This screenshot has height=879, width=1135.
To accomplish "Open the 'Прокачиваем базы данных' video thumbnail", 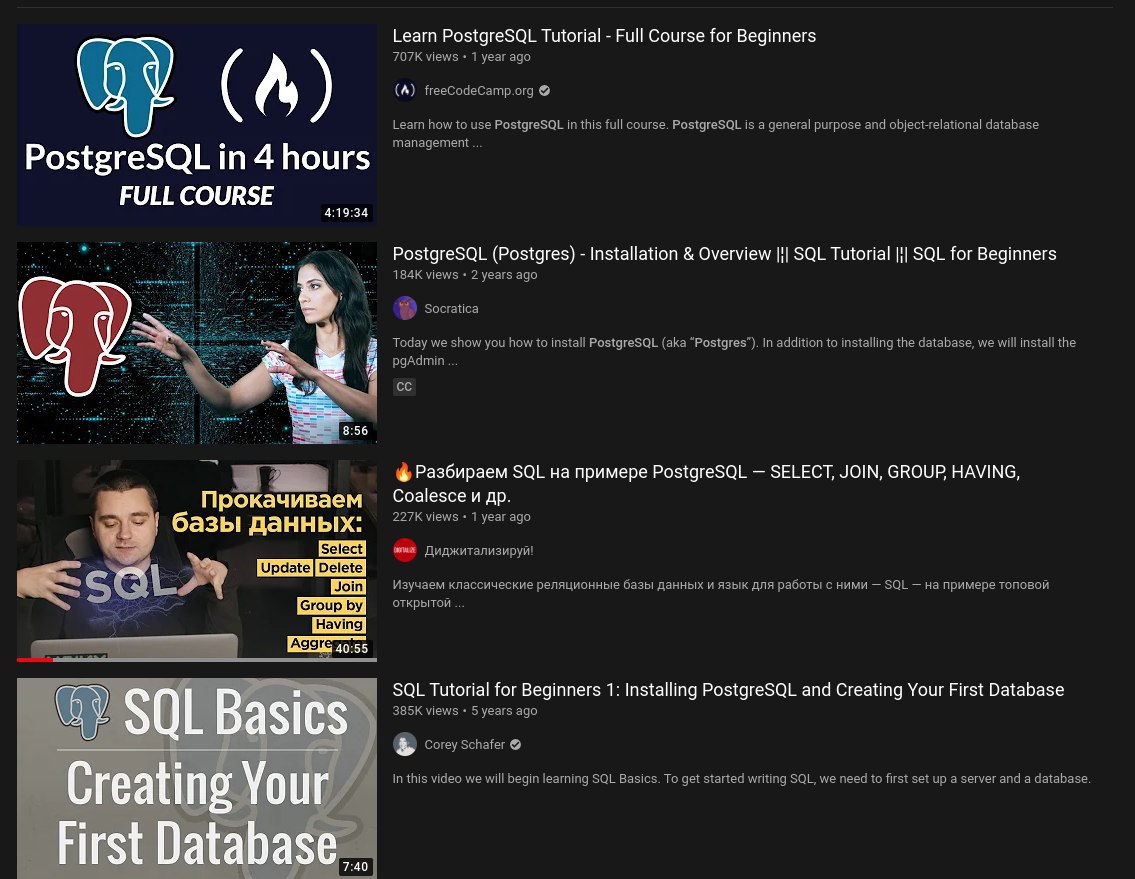I will (x=197, y=560).
